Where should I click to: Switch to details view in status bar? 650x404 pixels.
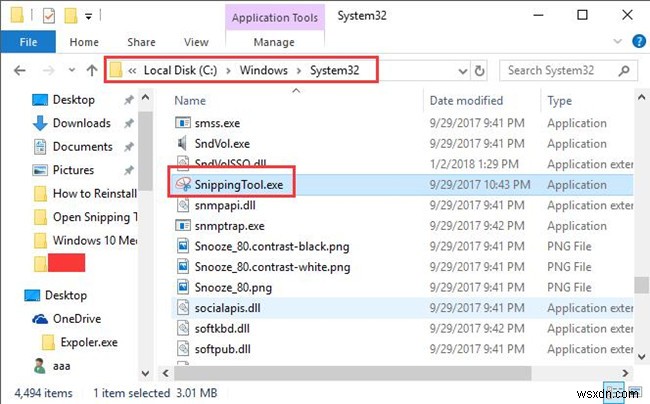(615, 391)
